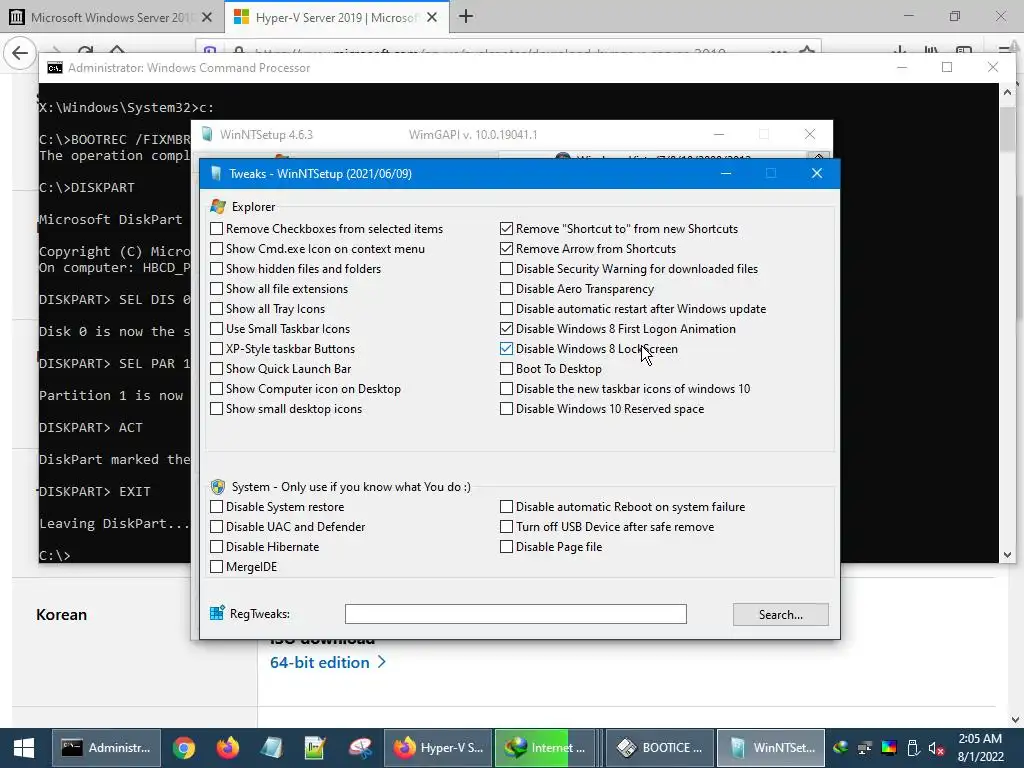Click the safely remove USB tray icon

tap(913, 748)
